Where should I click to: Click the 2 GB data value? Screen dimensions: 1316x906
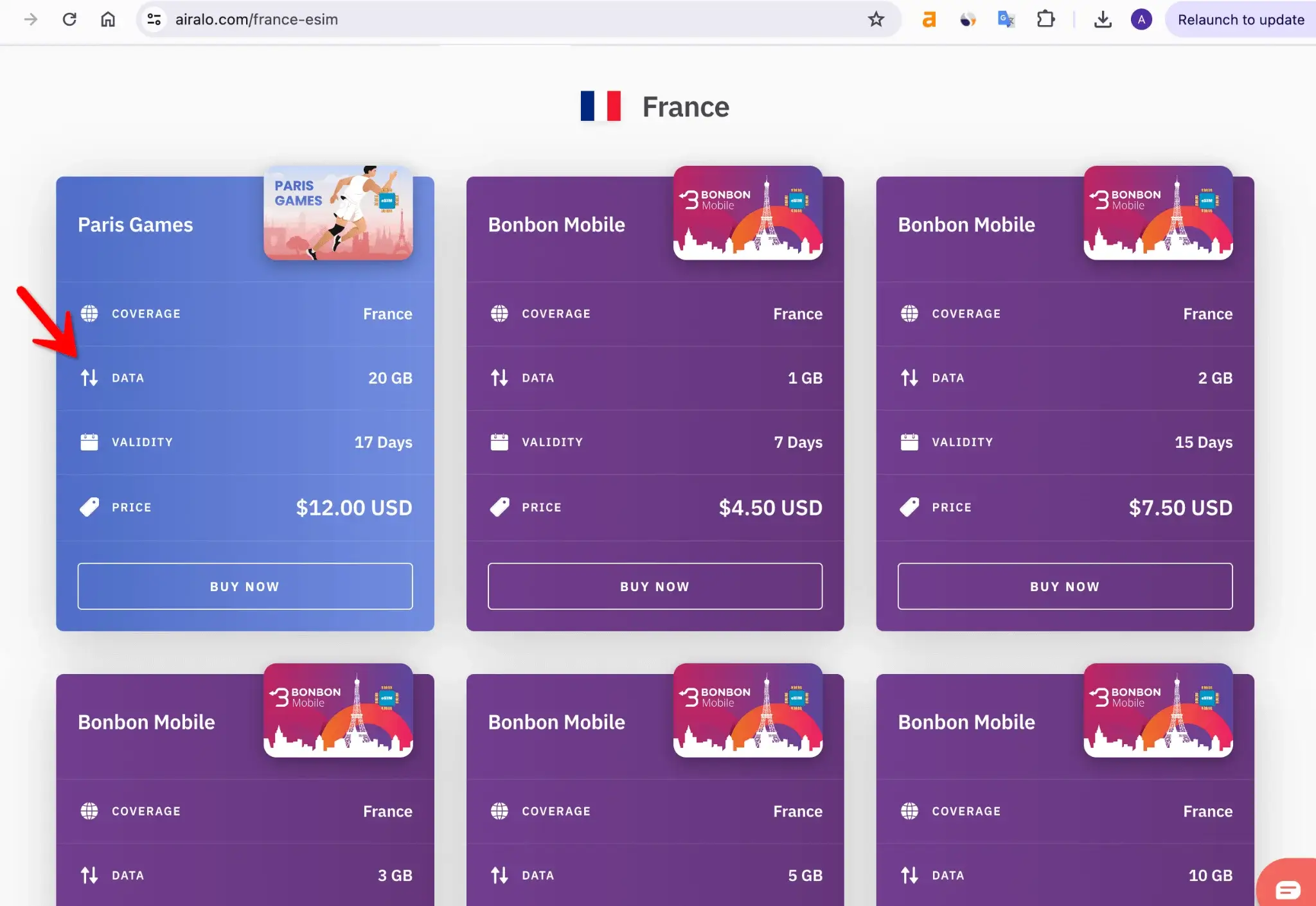tap(1215, 378)
